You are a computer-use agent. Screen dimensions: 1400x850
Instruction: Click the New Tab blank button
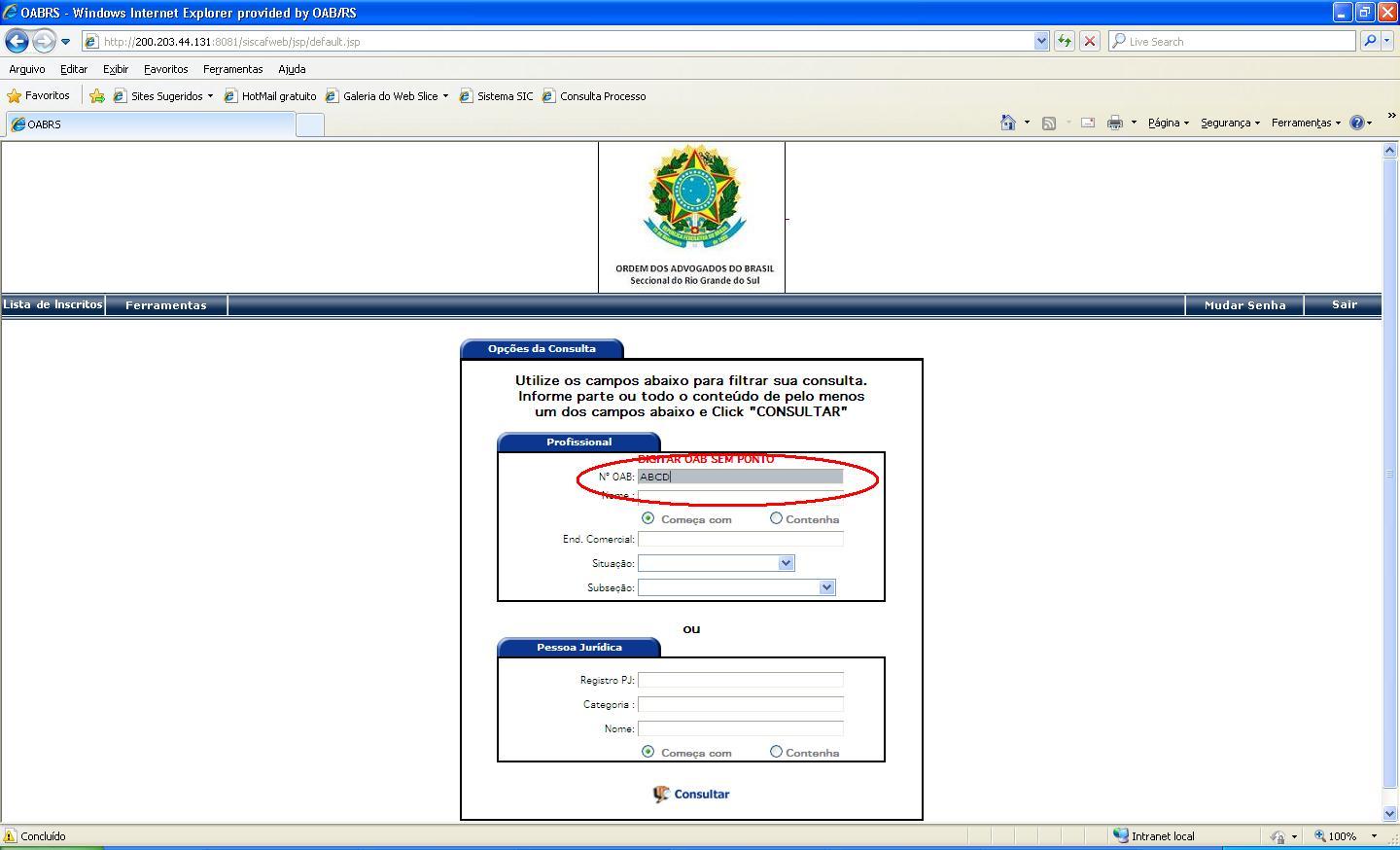pos(309,124)
